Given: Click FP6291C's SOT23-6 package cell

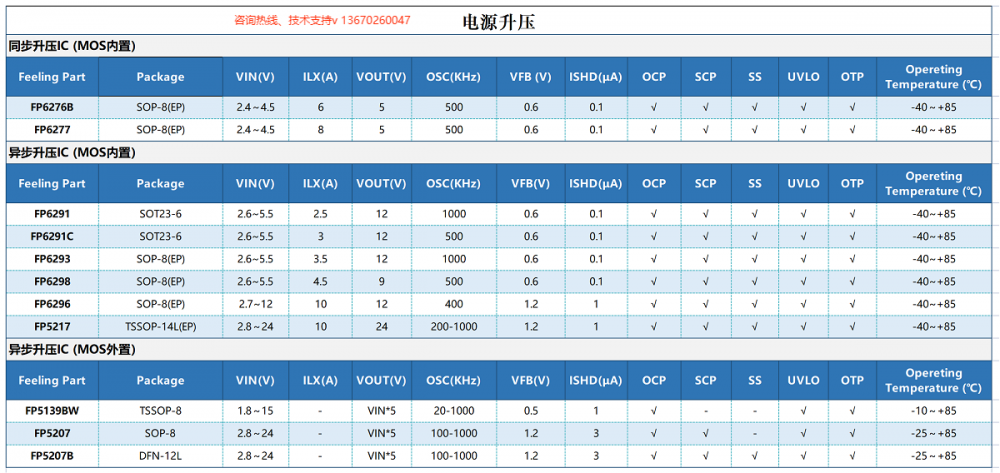Looking at the screenshot, I should point(160,236).
